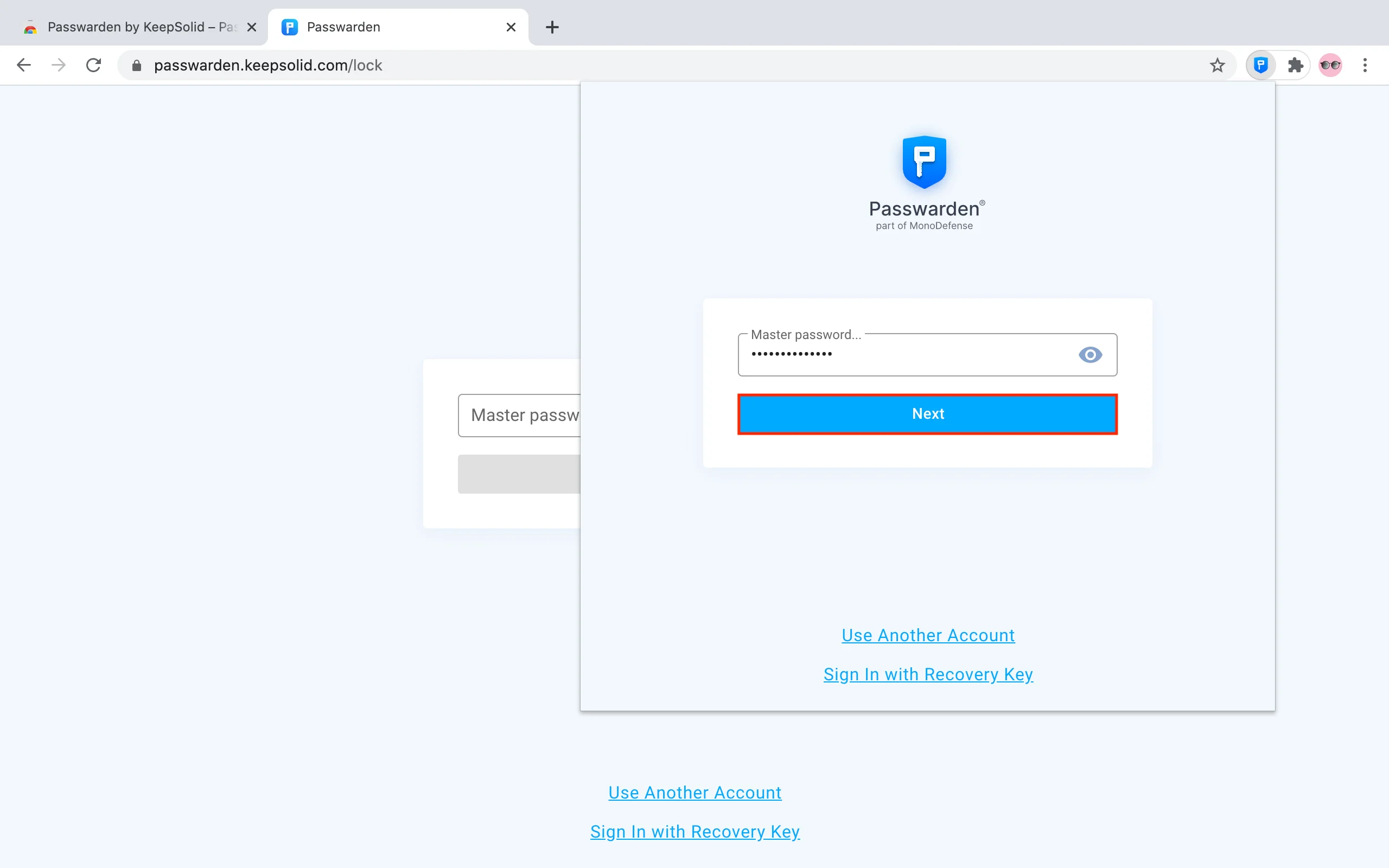Reload the current page

pos(93,65)
